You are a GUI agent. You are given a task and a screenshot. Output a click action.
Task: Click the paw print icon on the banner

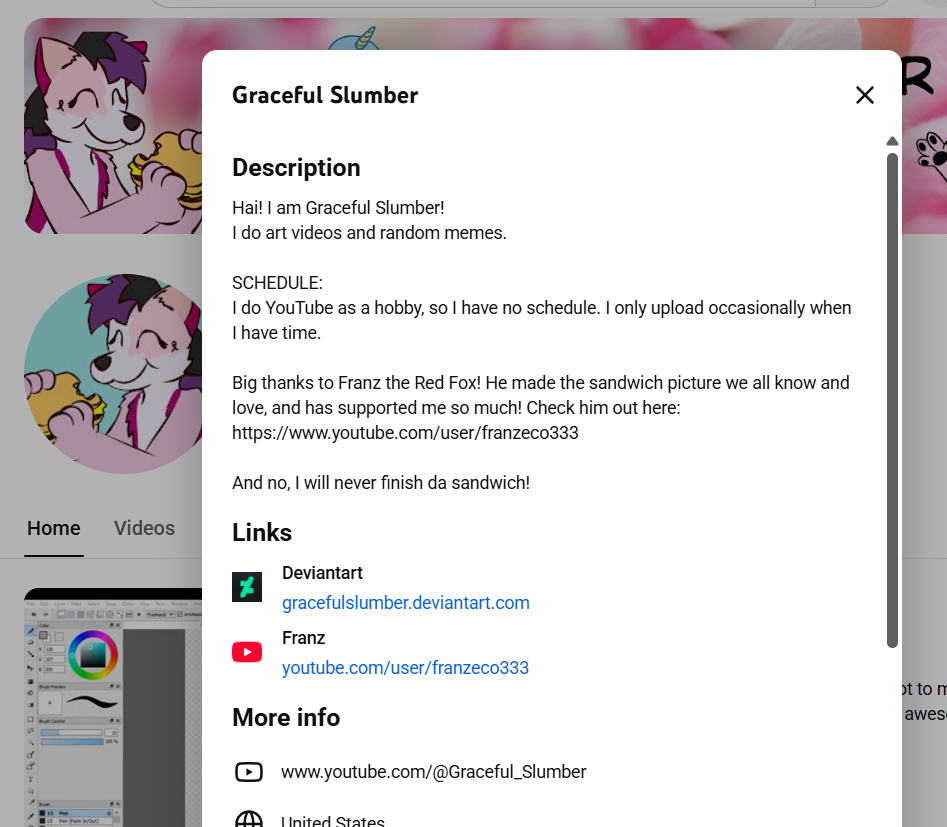(931, 153)
